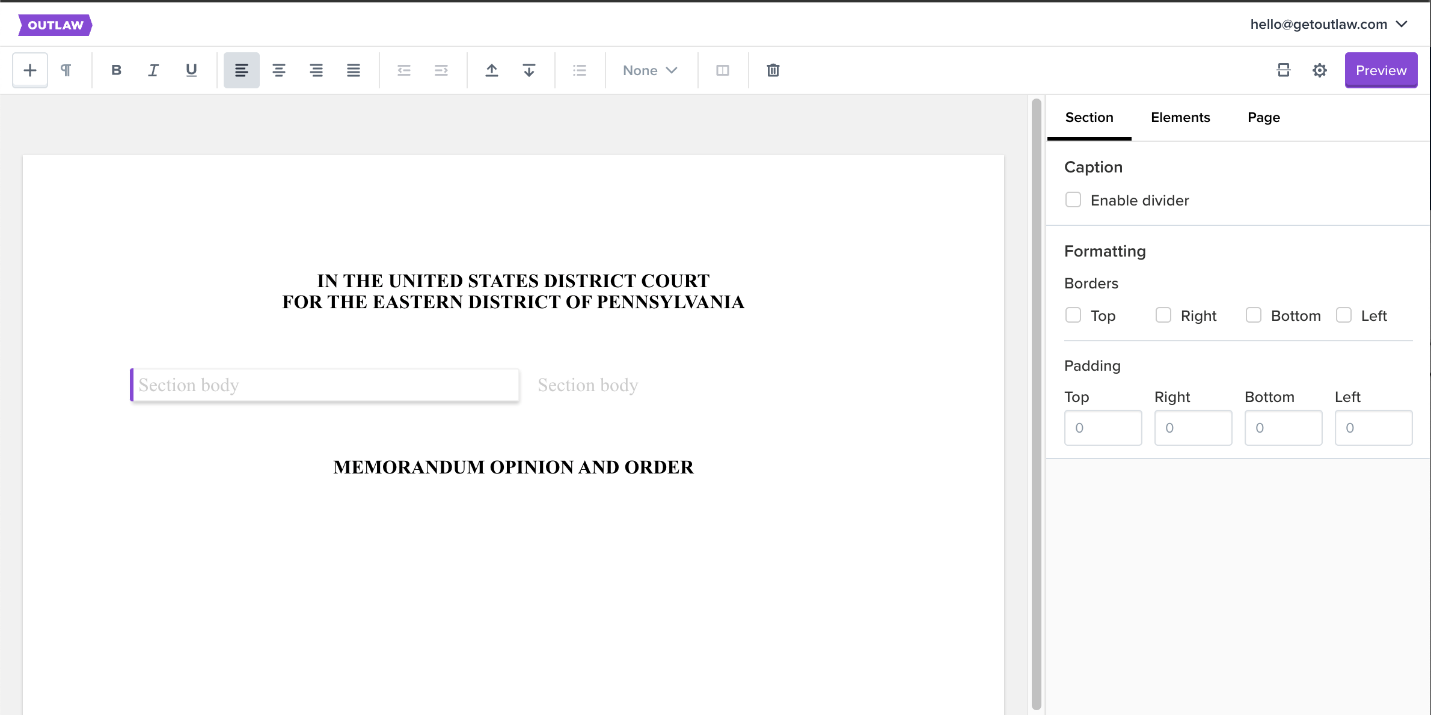Click the Borders label
Image resolution: width=1431 pixels, height=715 pixels.
tap(1091, 283)
